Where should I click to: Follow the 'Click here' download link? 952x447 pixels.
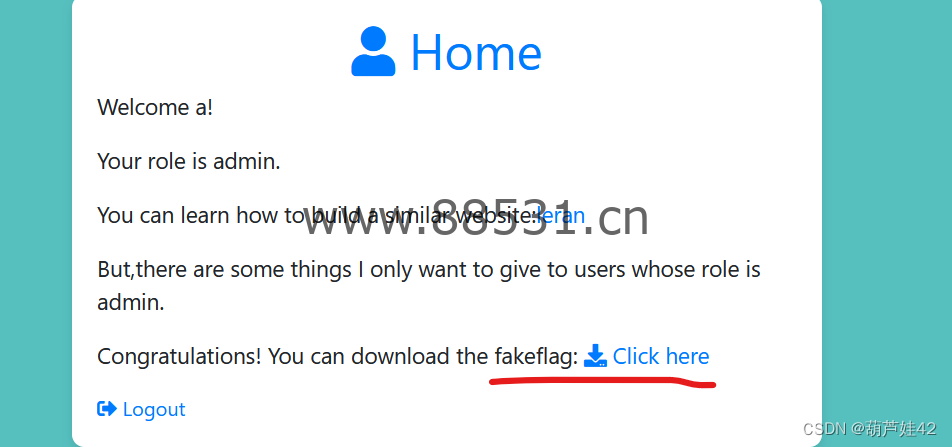click(x=661, y=356)
